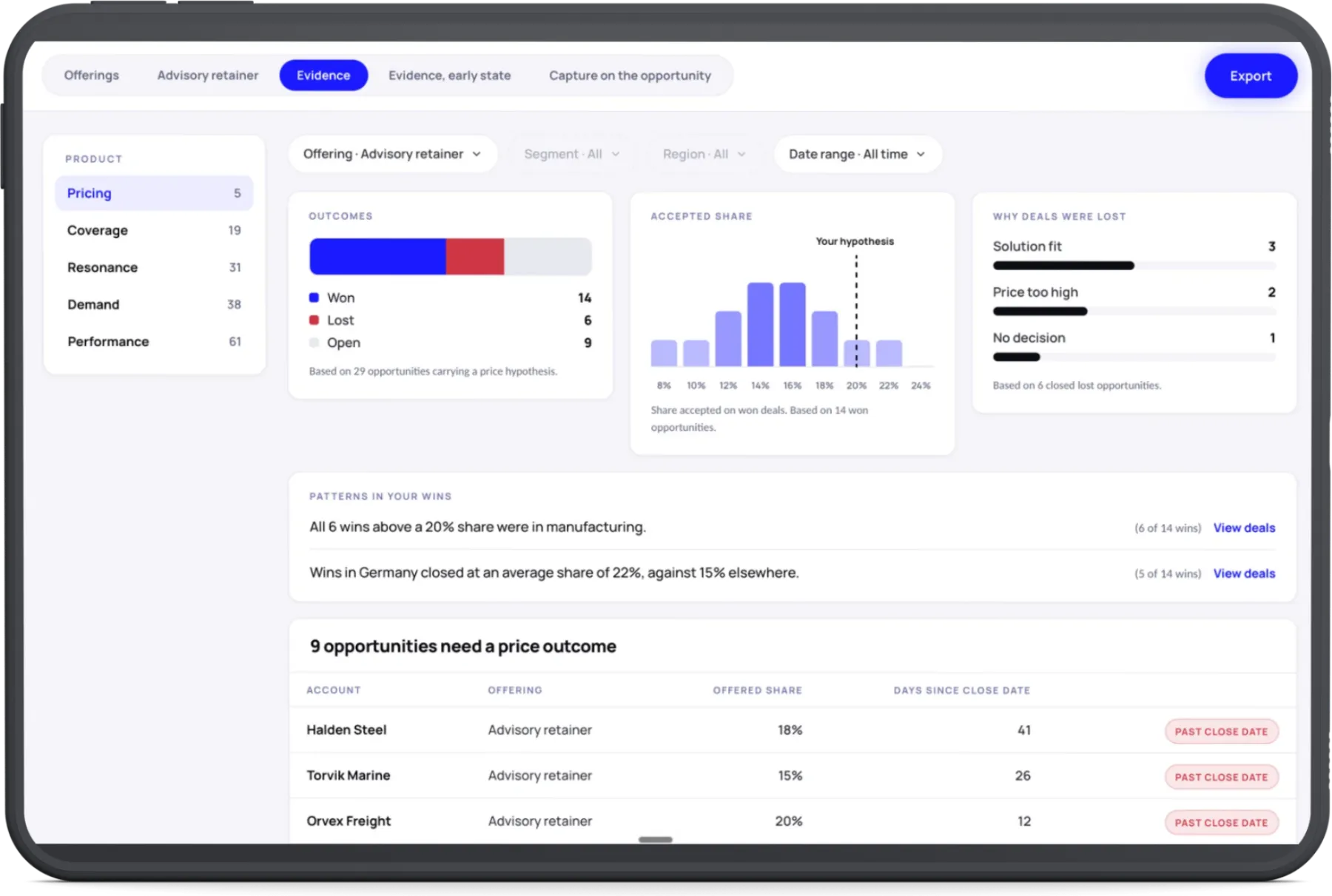1332x896 pixels.
Task: Select the Evidence tab
Action: [x=323, y=75]
